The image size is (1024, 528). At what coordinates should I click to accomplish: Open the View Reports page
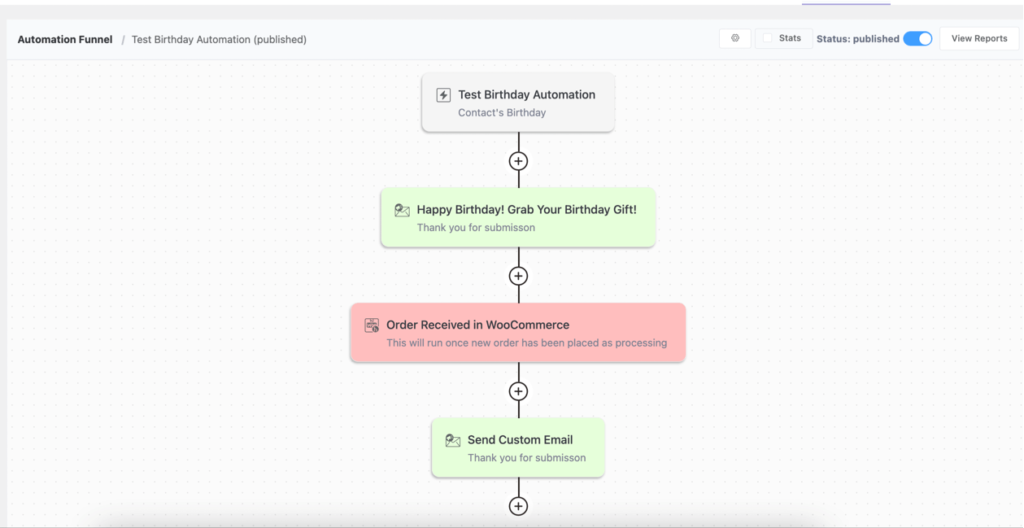click(x=979, y=39)
